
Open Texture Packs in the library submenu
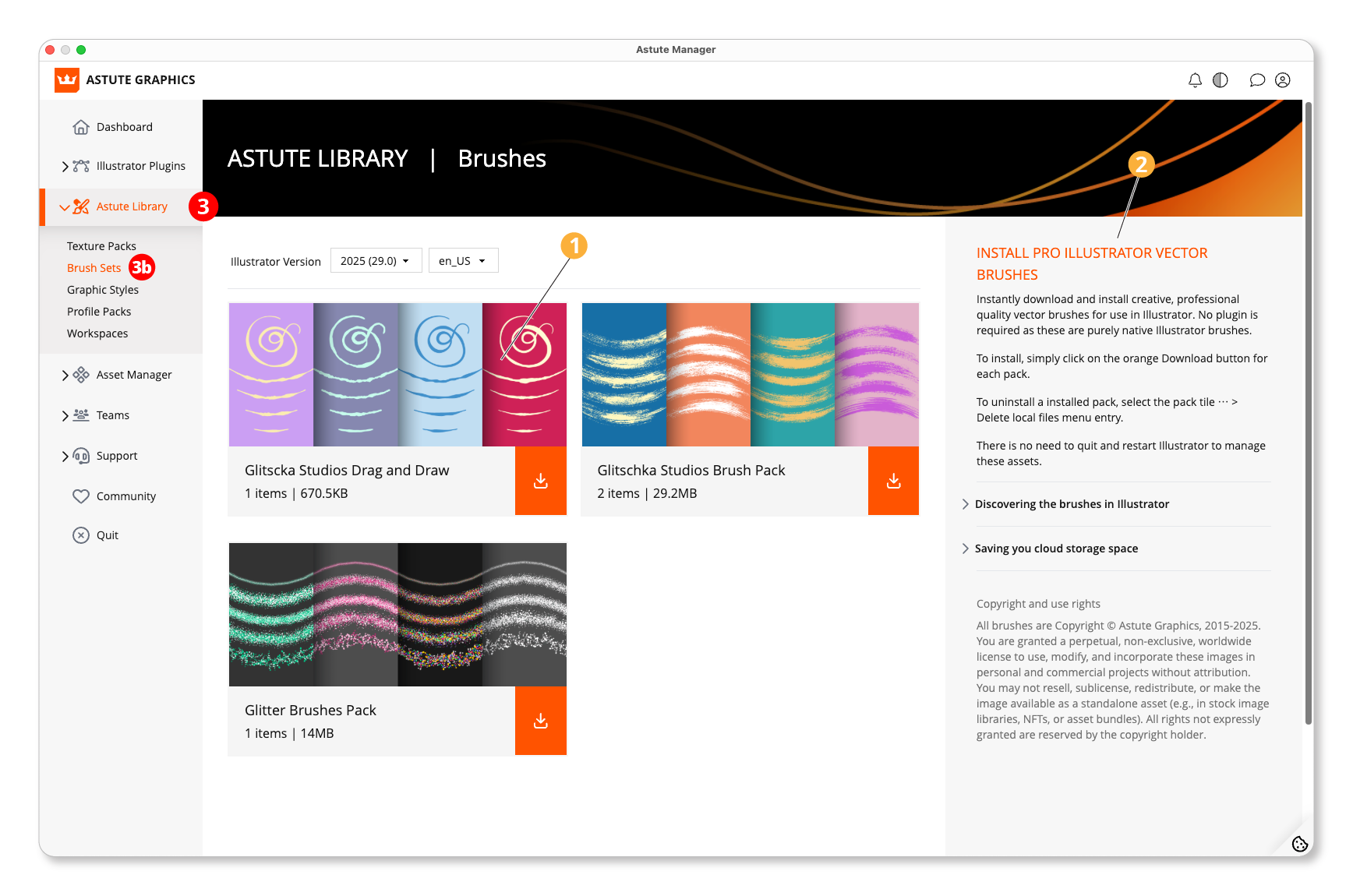[101, 246]
